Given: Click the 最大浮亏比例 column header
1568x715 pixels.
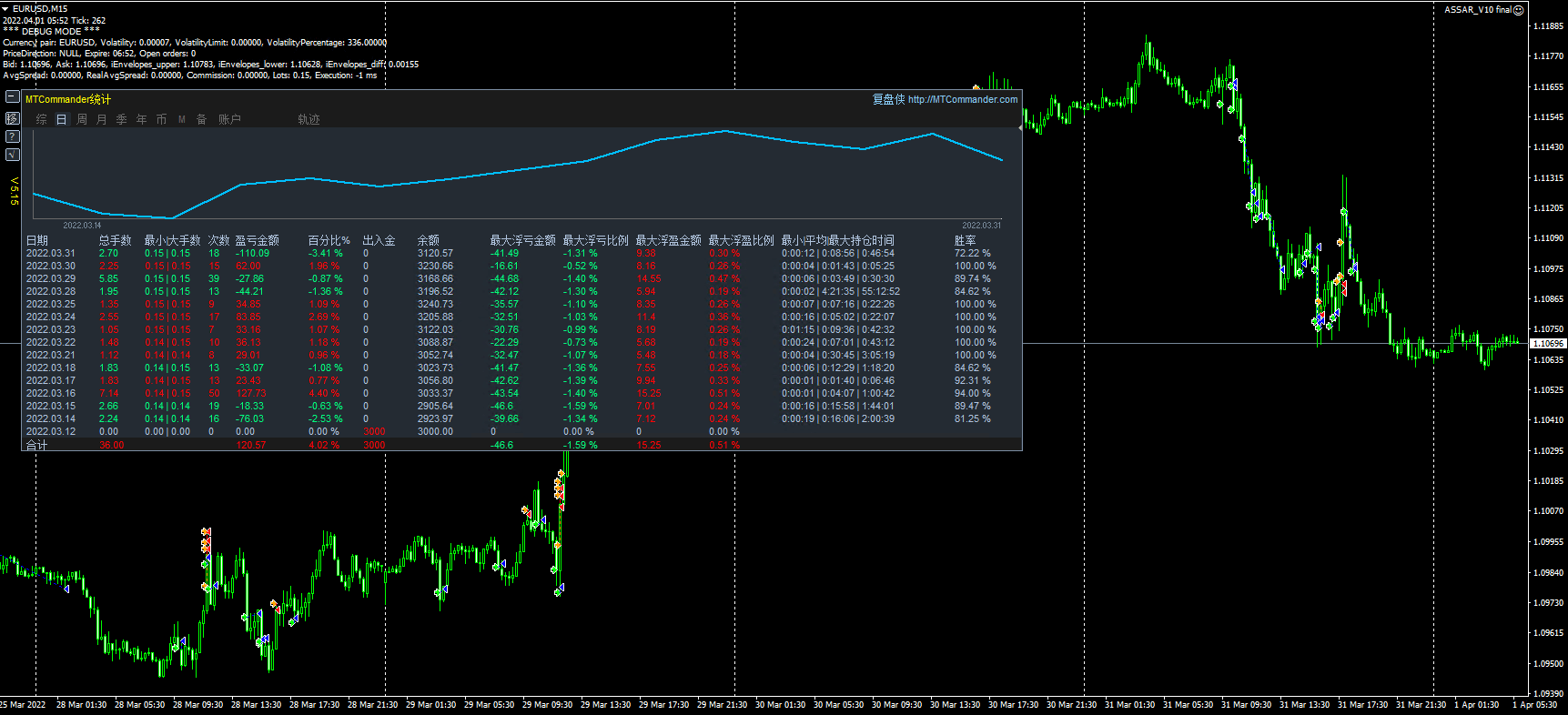Looking at the screenshot, I should pyautogui.click(x=596, y=240).
